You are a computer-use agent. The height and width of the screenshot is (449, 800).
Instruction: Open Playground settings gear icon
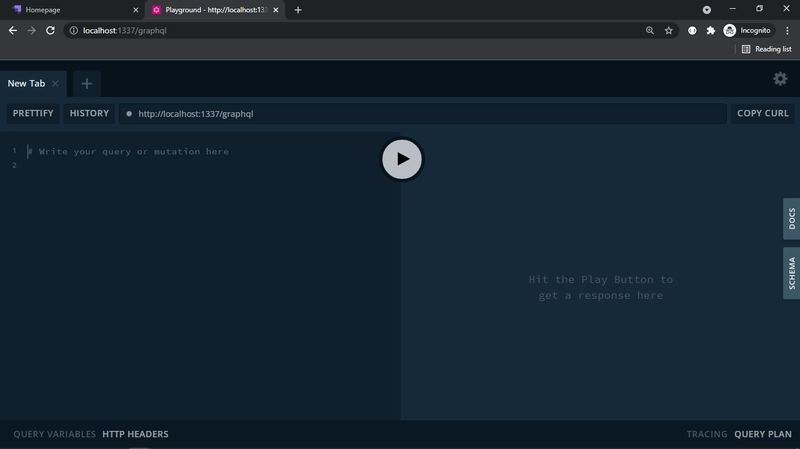click(x=780, y=79)
